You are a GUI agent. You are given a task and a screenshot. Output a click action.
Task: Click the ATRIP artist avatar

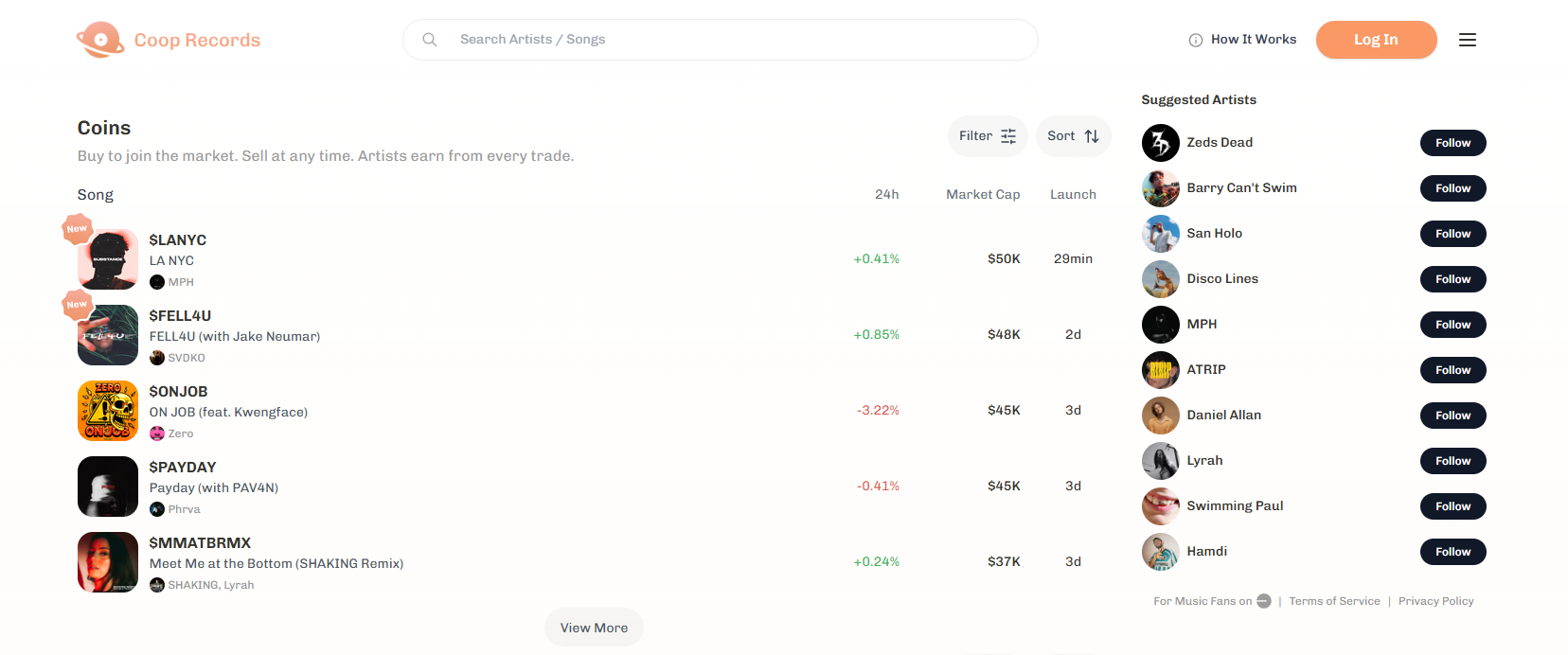pyautogui.click(x=1160, y=370)
